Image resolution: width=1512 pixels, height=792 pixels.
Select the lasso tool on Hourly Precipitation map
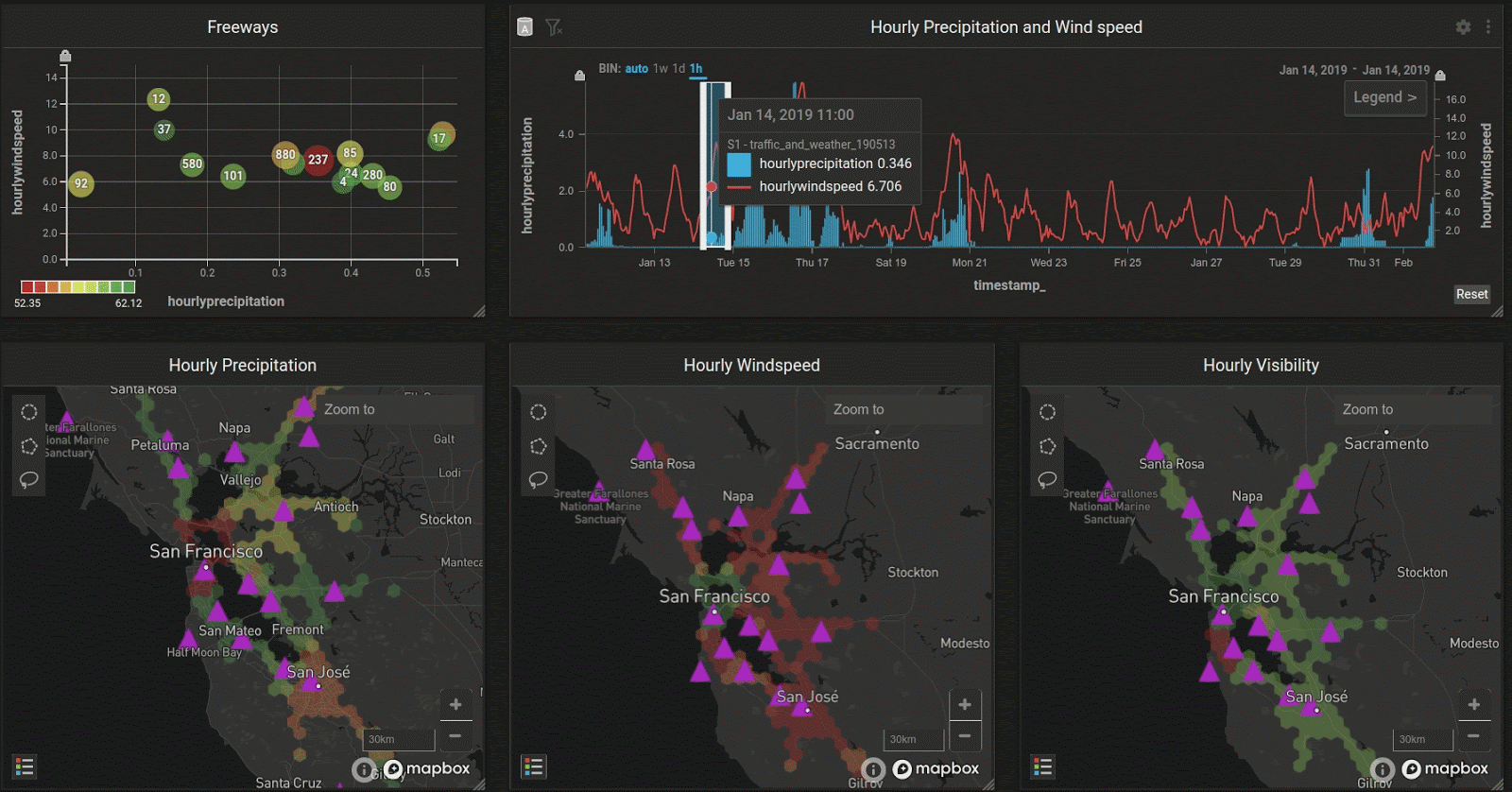29,479
